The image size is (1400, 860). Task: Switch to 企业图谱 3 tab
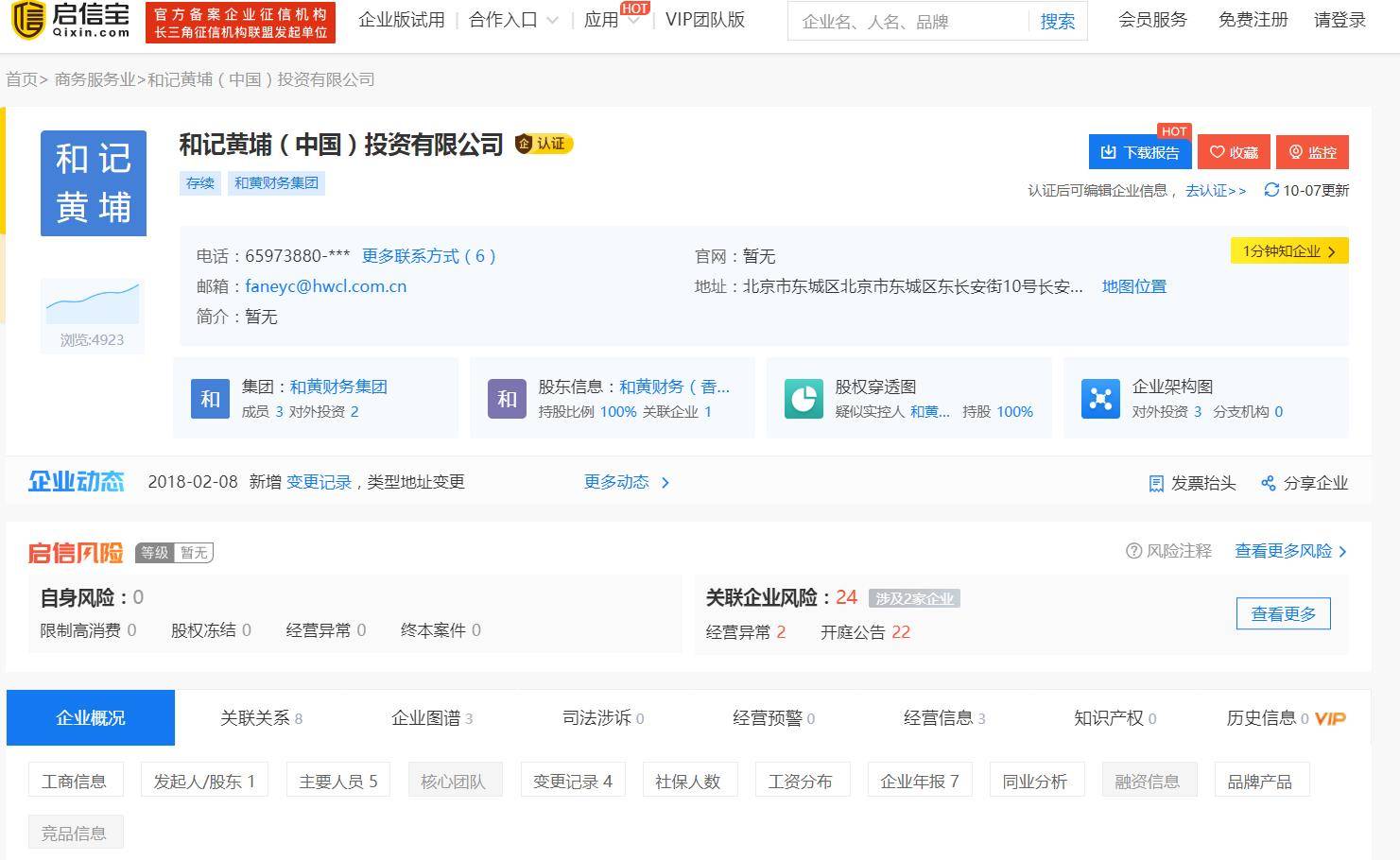tap(432, 718)
